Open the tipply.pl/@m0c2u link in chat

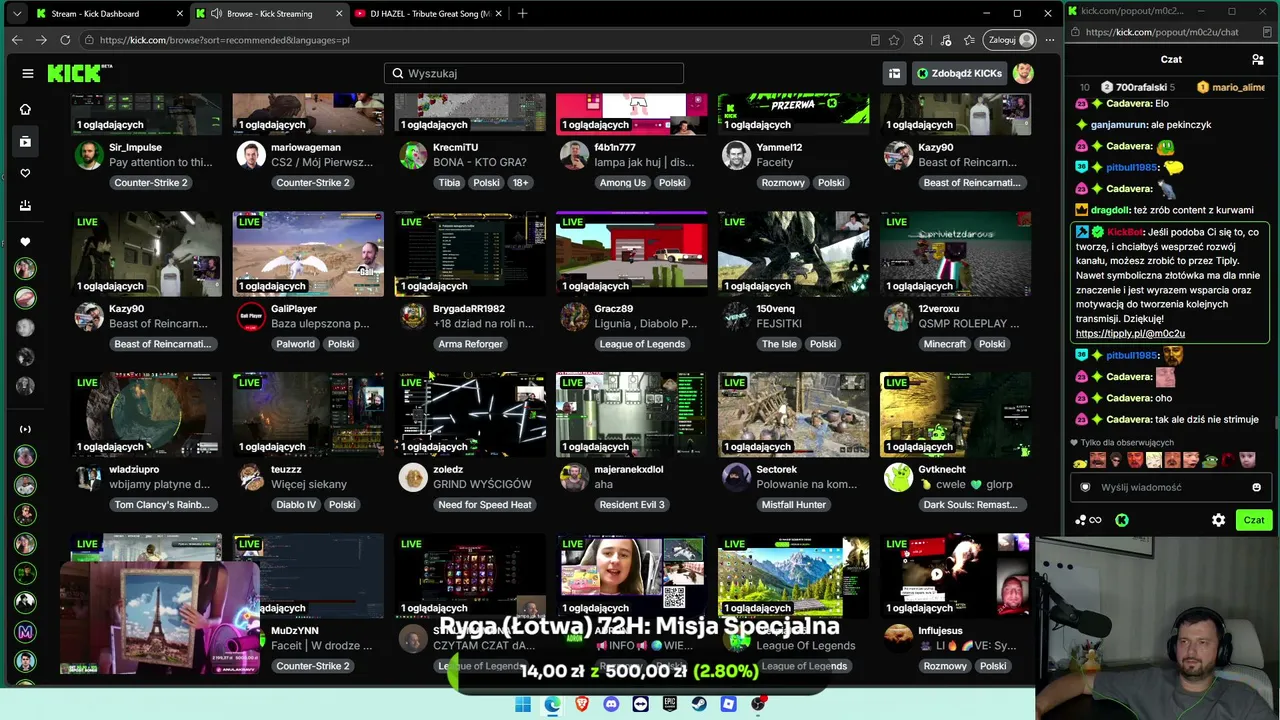(1130, 333)
